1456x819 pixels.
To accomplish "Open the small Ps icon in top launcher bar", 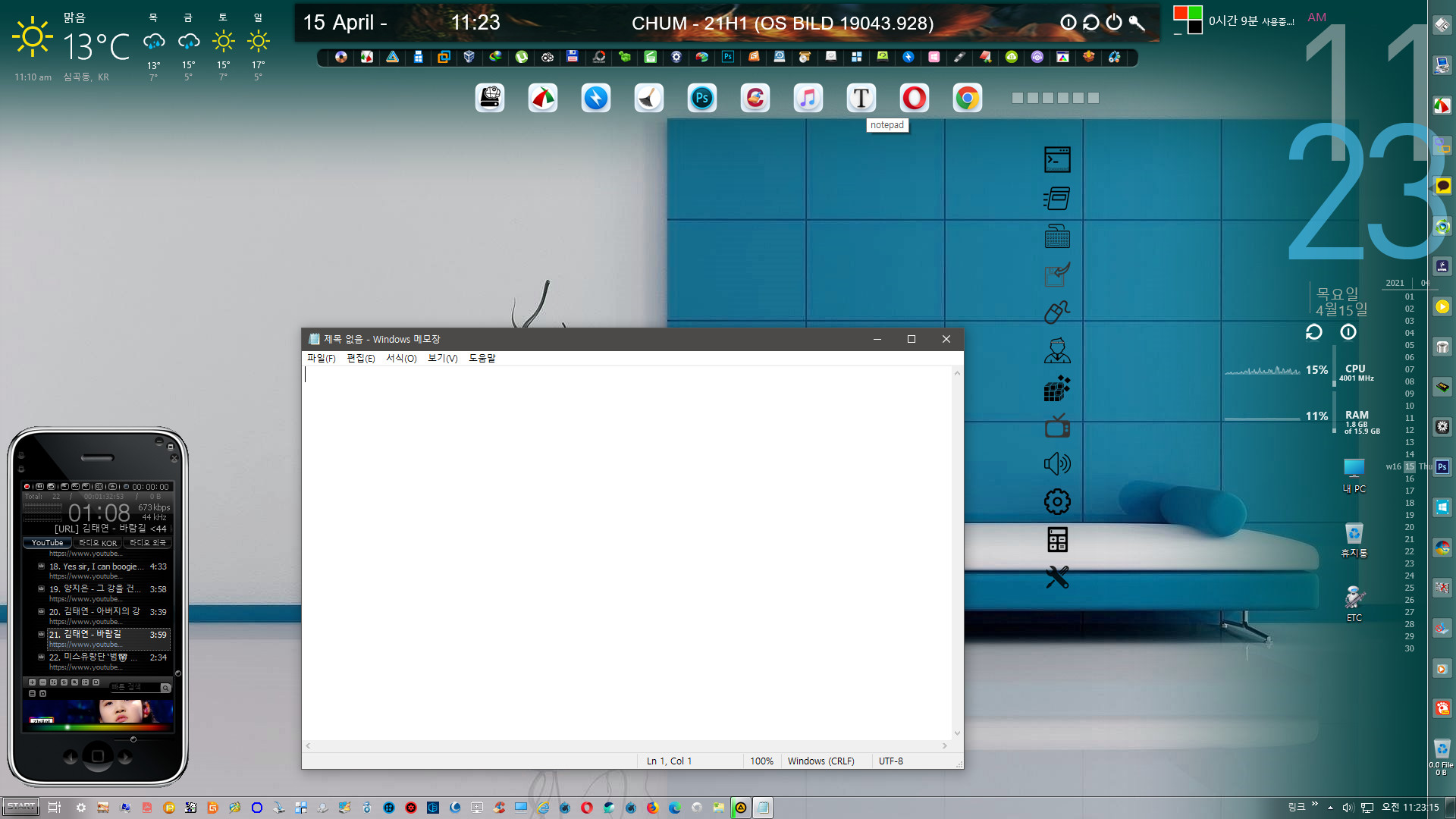I will click(x=727, y=57).
